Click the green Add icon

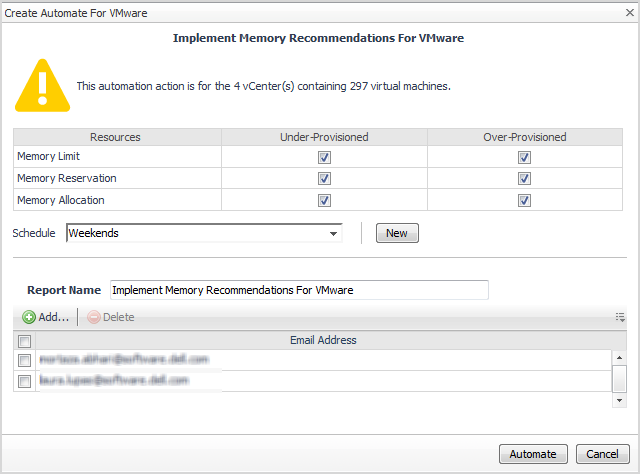point(29,317)
